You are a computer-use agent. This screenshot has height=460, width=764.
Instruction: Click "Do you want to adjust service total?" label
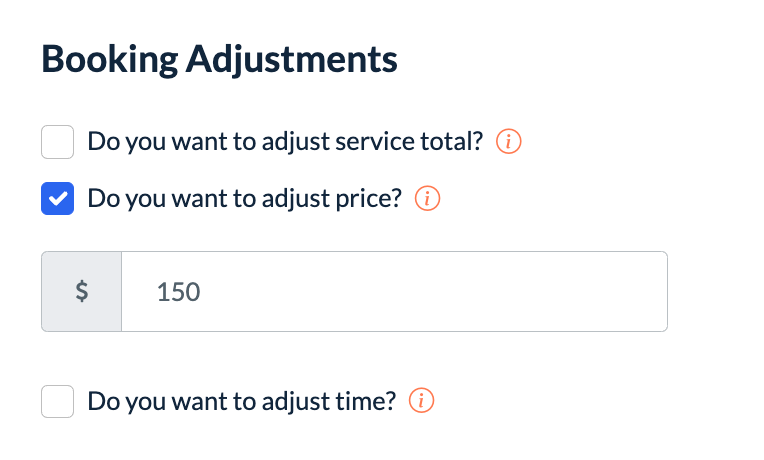click(x=285, y=142)
